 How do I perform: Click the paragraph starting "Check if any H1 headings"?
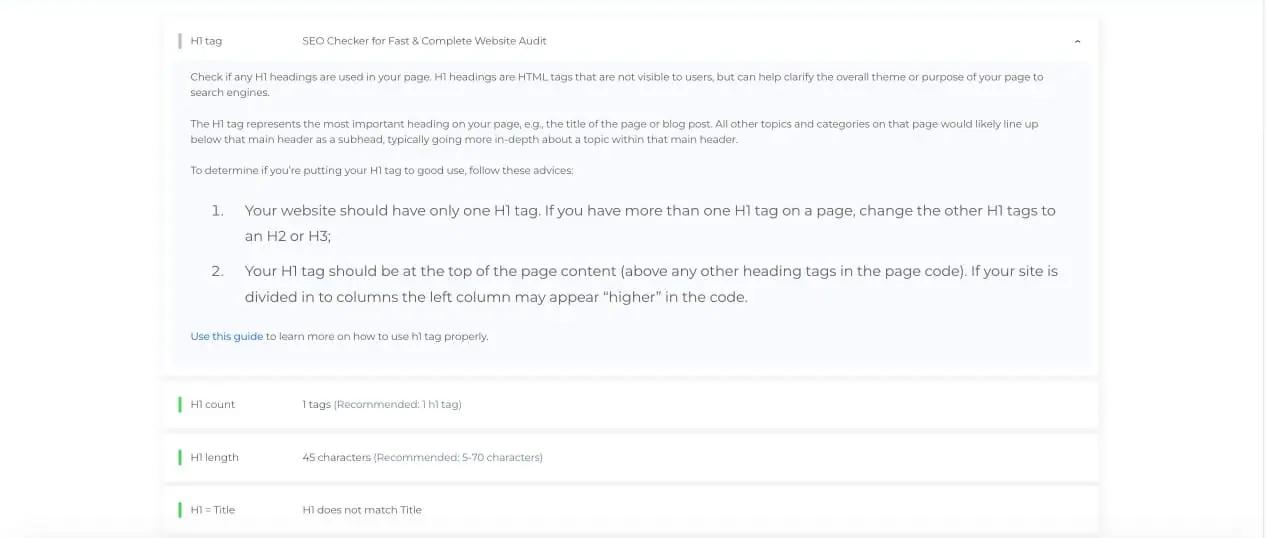point(617,84)
